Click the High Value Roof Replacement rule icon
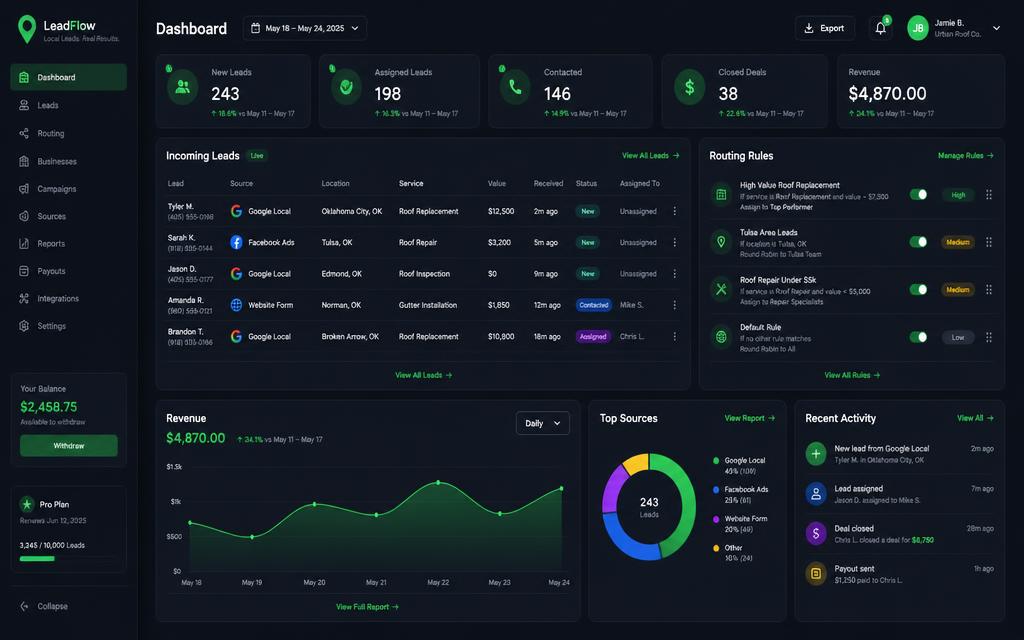 point(721,195)
